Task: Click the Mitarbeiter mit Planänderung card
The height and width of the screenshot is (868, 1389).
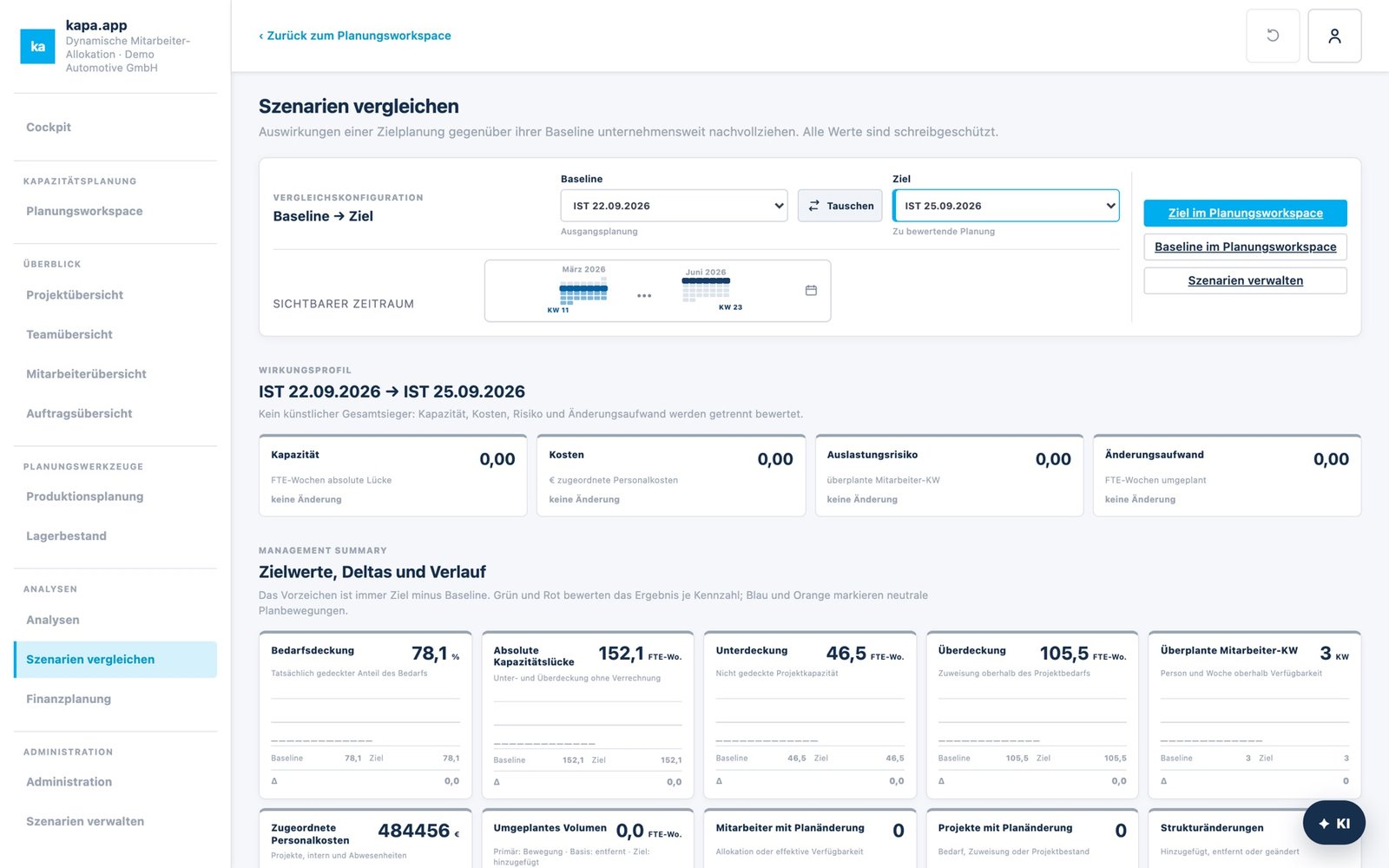Action: (x=810, y=838)
